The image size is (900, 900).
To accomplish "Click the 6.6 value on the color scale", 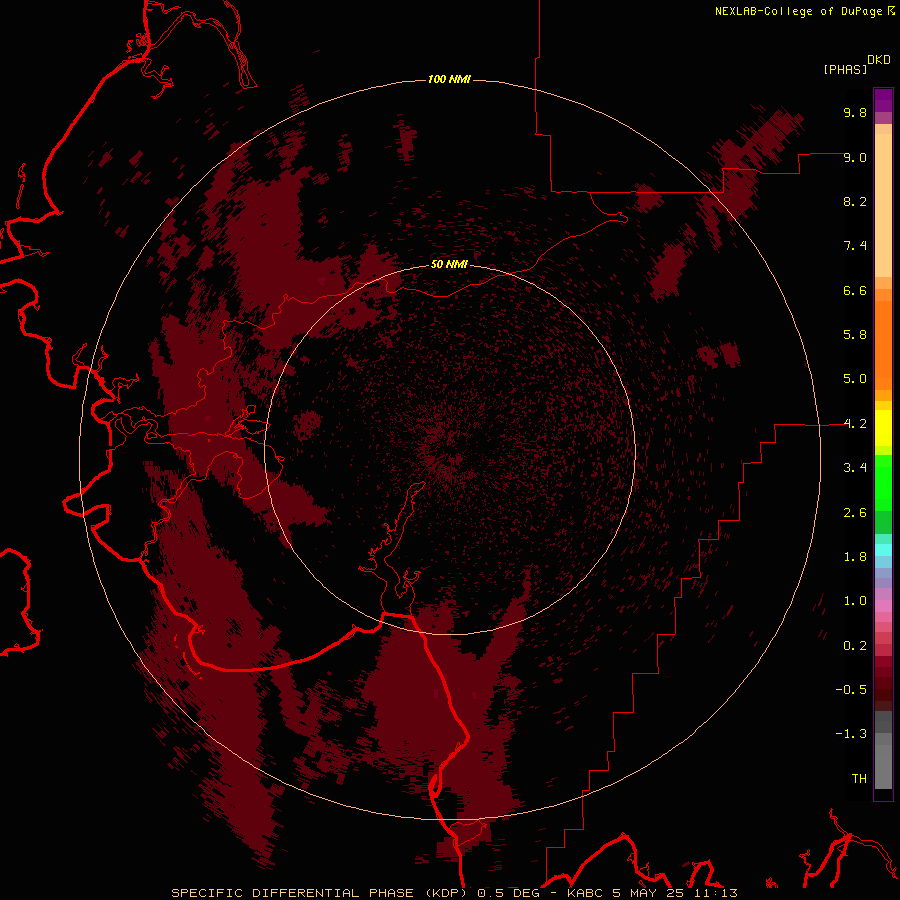I will 855,290.
